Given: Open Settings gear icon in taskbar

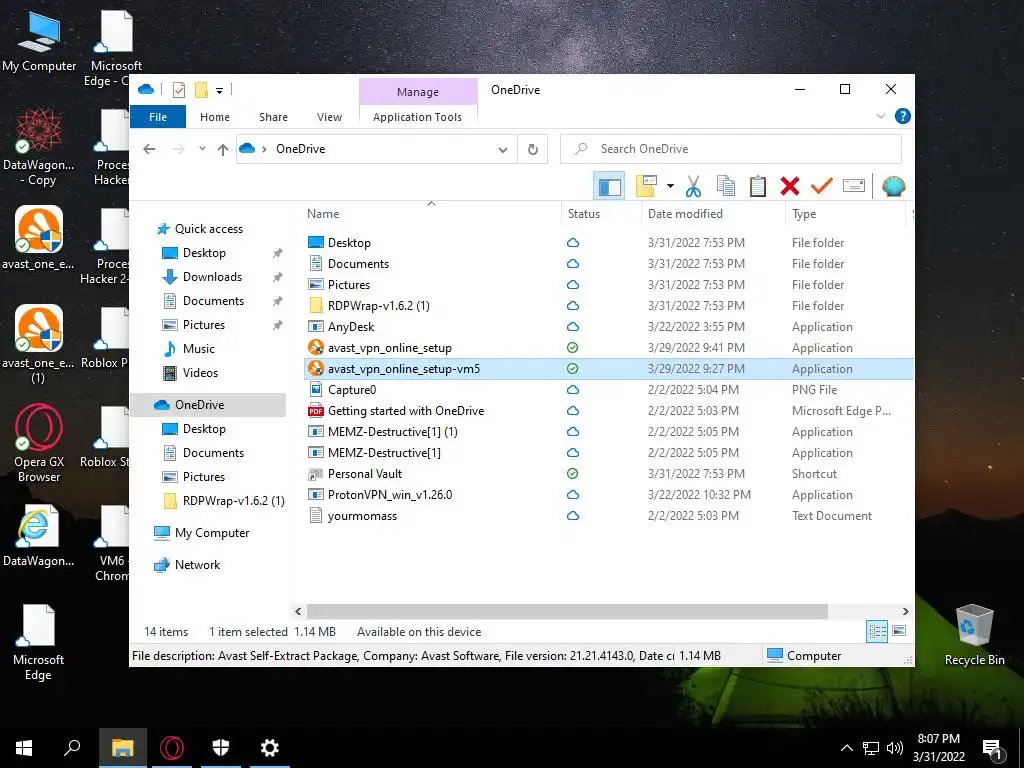Looking at the screenshot, I should (270, 748).
